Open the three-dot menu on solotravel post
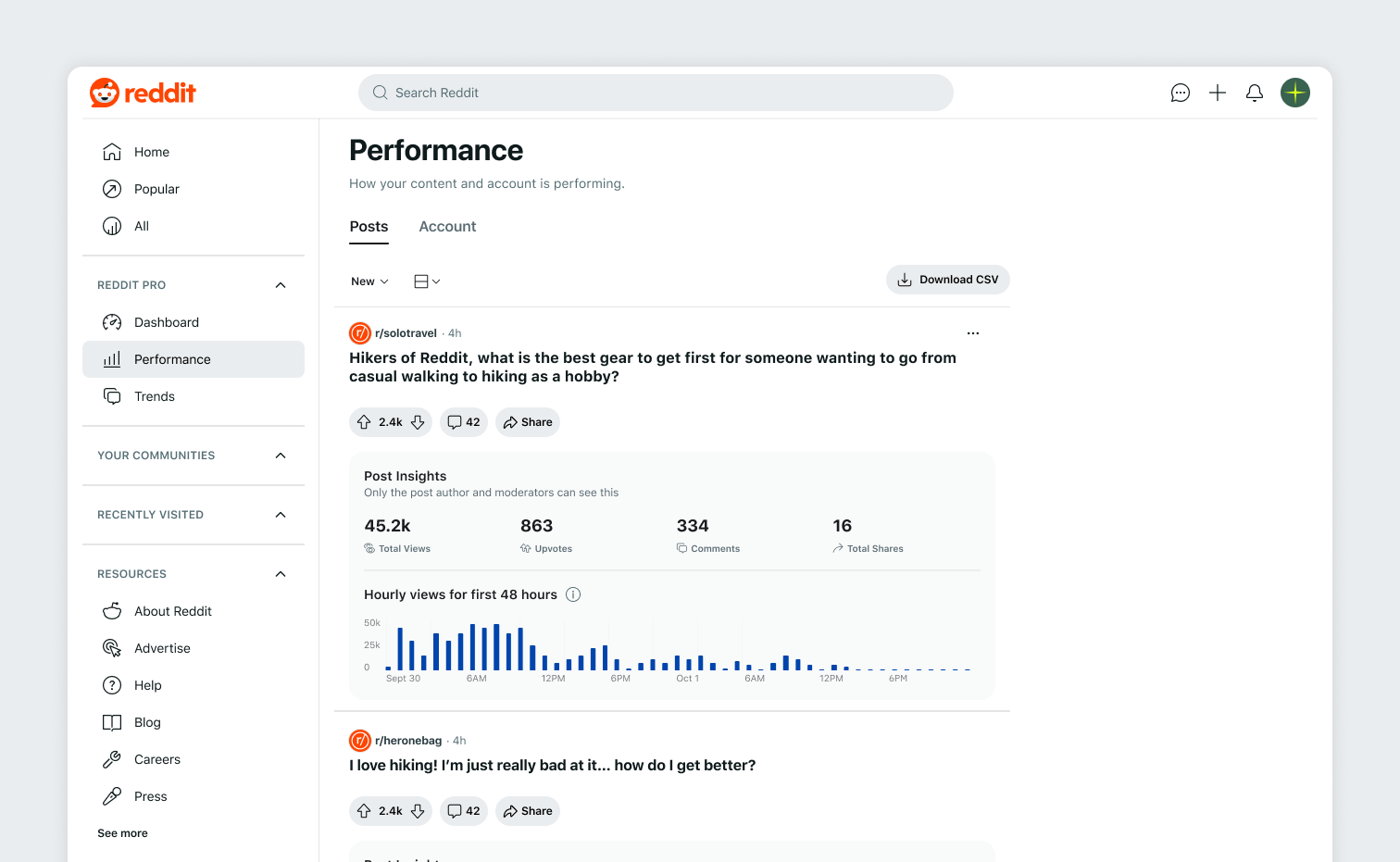 coord(973,333)
